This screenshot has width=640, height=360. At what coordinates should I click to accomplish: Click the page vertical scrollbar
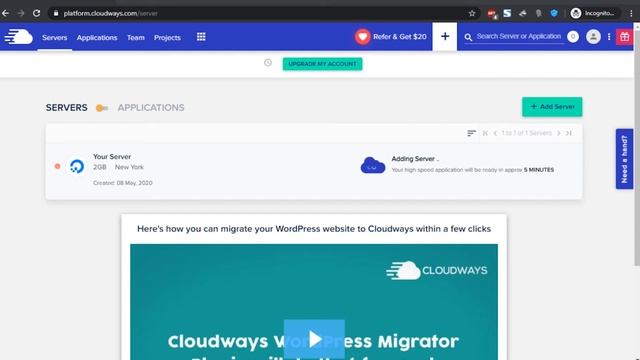(637, 147)
